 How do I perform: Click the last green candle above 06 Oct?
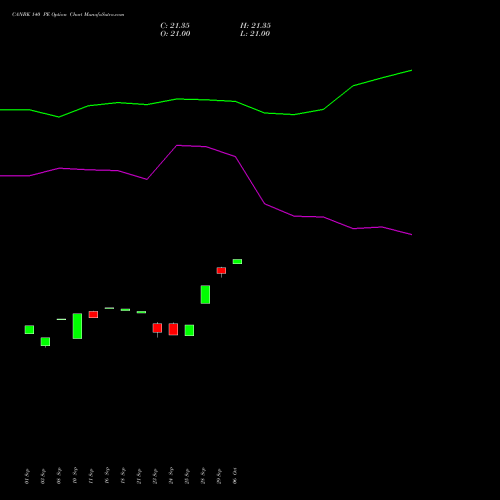point(237,262)
